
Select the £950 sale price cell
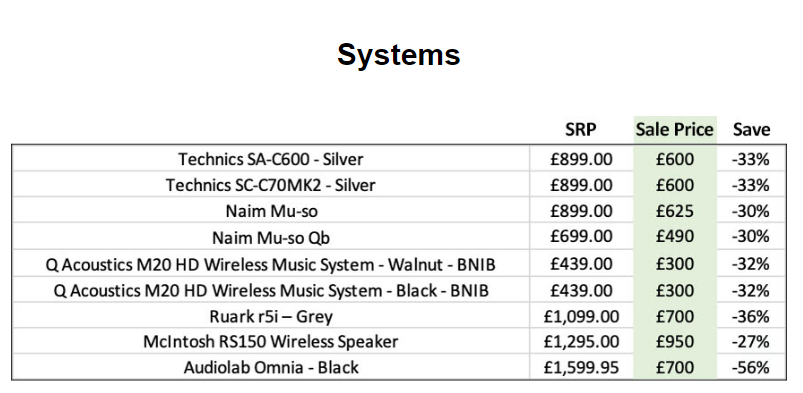coord(674,342)
